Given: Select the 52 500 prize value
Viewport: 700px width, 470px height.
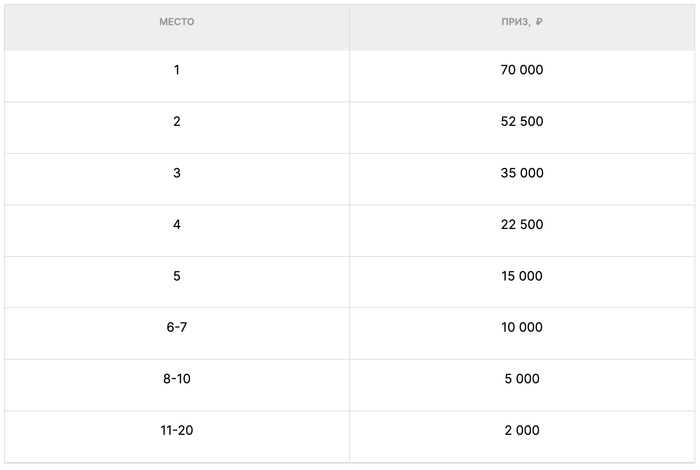Looking at the screenshot, I should click(x=522, y=122).
